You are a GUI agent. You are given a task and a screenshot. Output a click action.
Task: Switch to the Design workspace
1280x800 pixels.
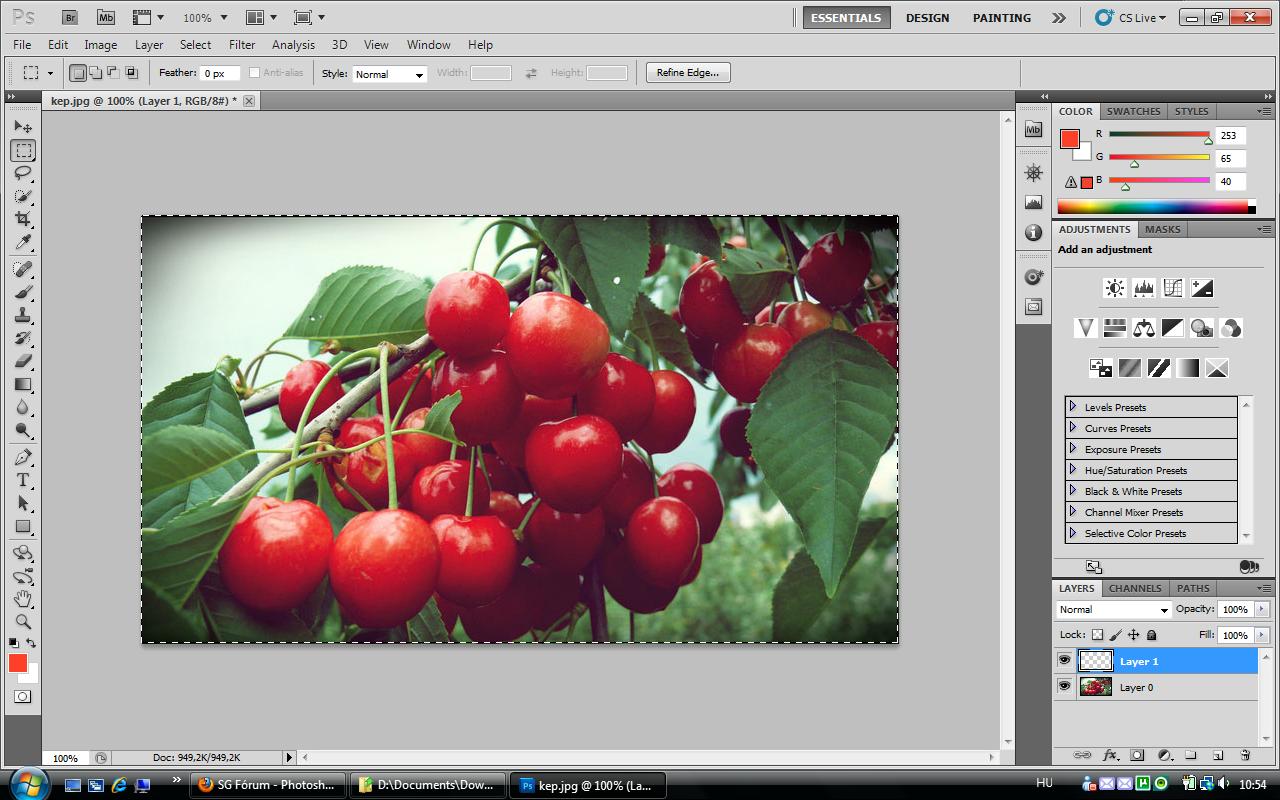tap(927, 18)
